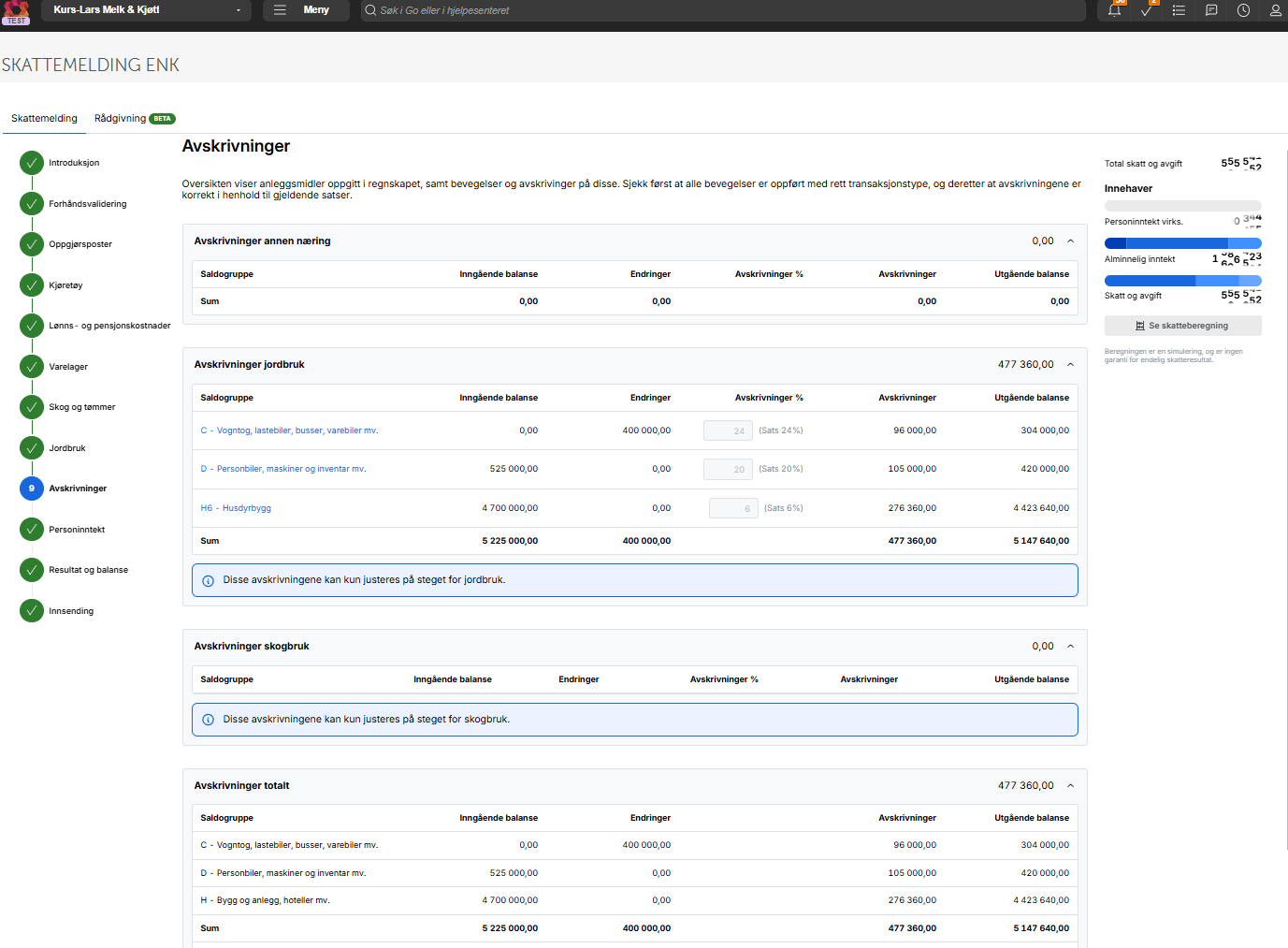This screenshot has width=1288, height=948.
Task: Go to the Innsending step
Action: pos(71,611)
